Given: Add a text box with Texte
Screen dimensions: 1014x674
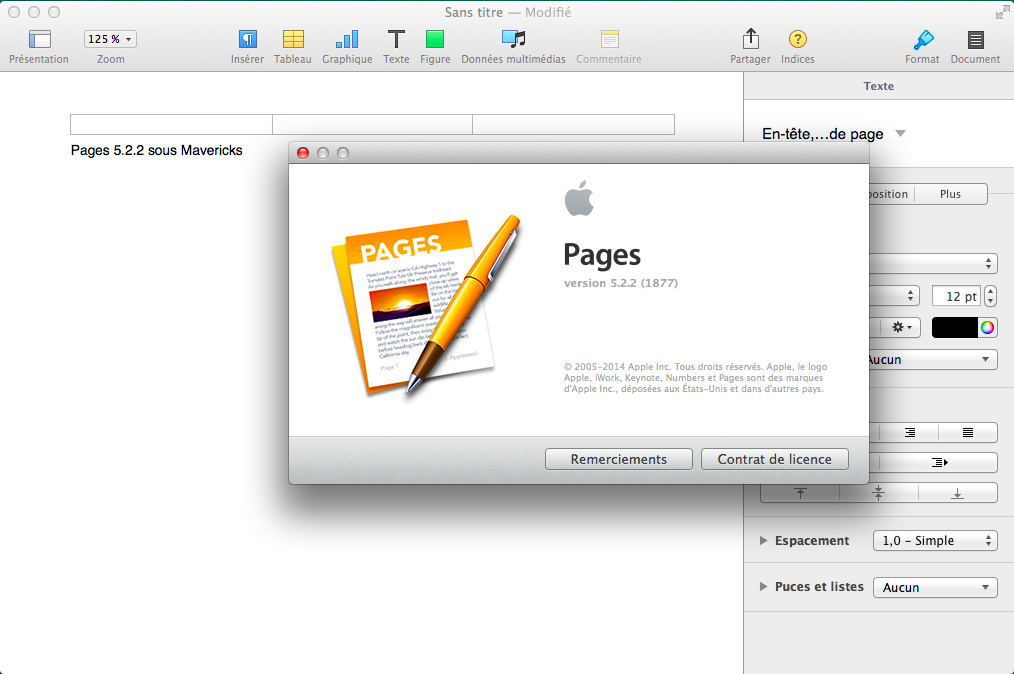Looking at the screenshot, I should pos(396,39).
